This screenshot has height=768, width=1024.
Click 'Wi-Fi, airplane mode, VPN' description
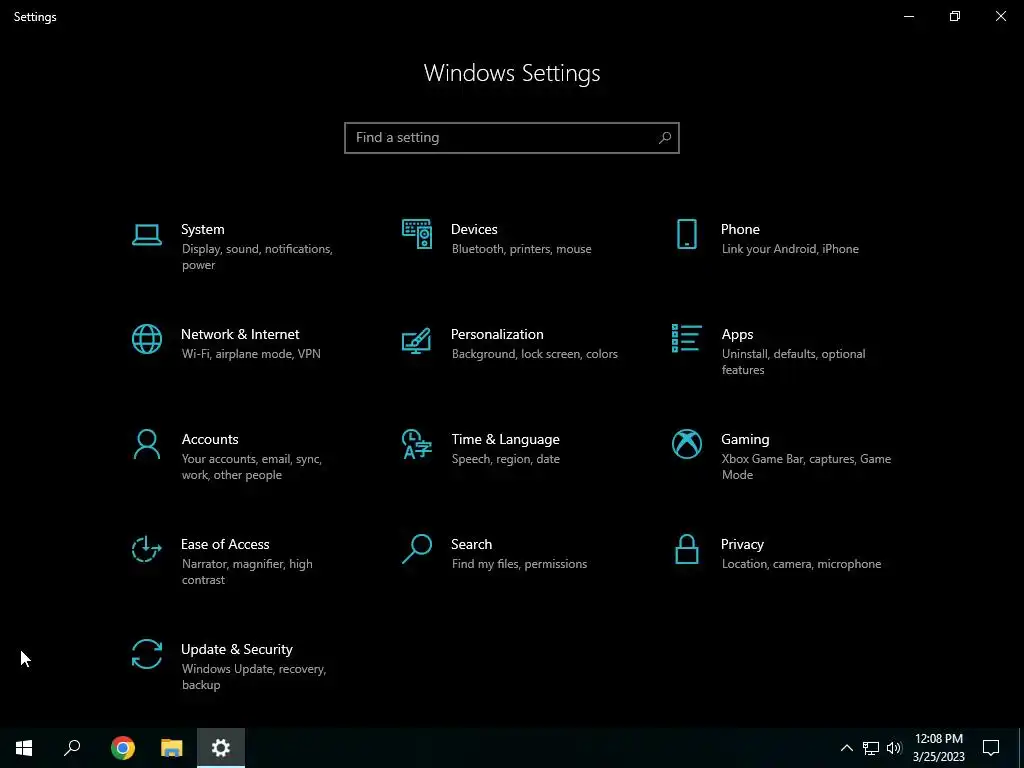(x=251, y=354)
